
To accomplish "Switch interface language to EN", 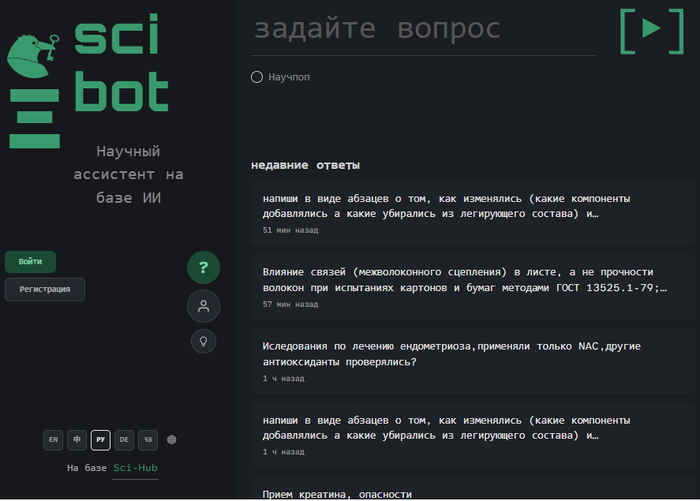I will click(53, 440).
